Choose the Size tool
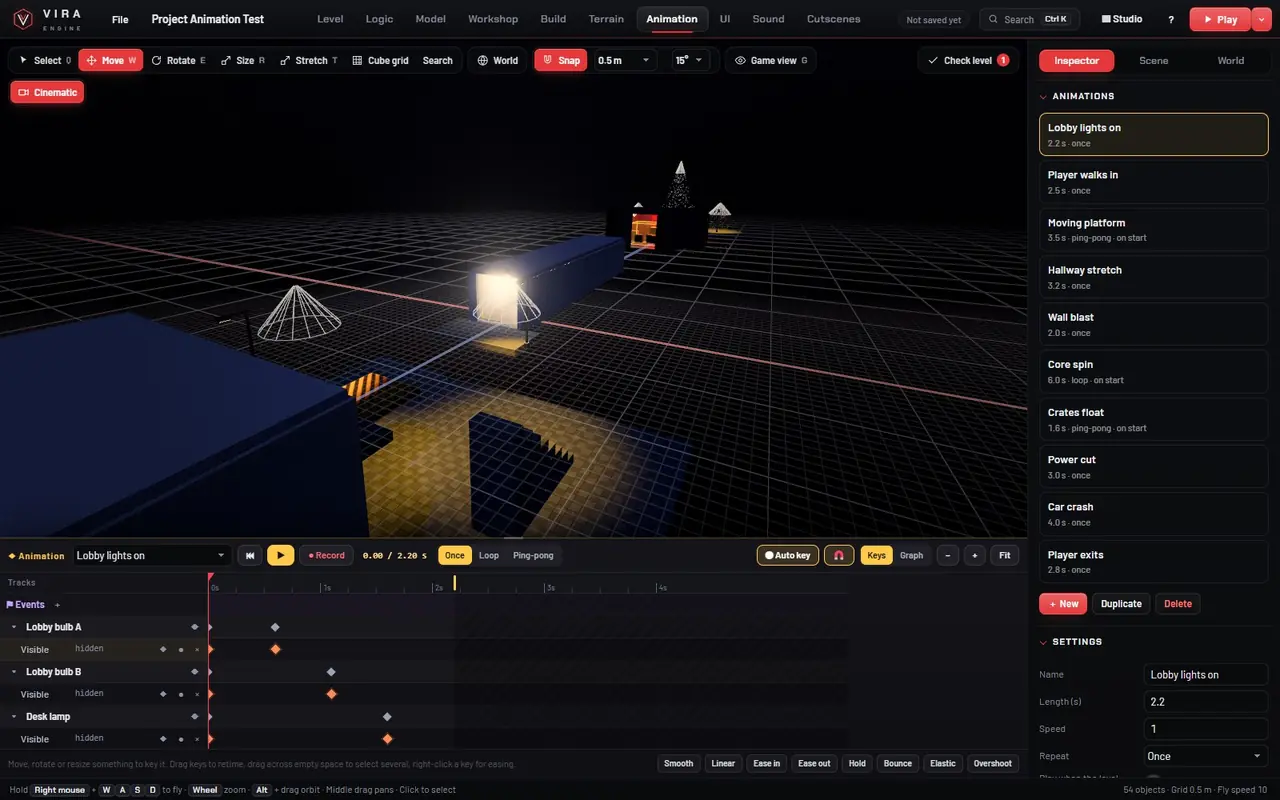Screen dimensions: 1280x800 (243, 61)
